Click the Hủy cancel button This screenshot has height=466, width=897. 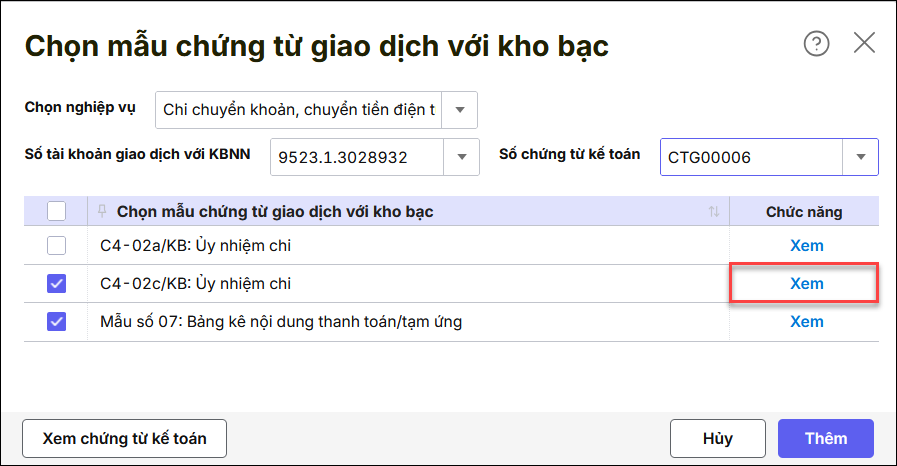click(x=718, y=438)
